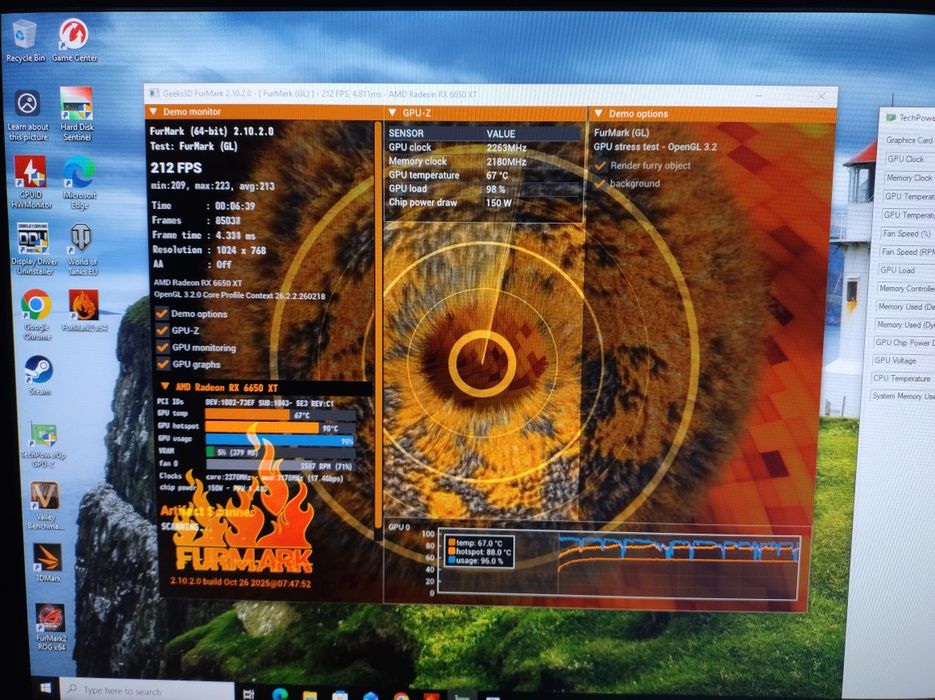
Task: Click the GPU 0 monitoring graph
Action: (618, 563)
